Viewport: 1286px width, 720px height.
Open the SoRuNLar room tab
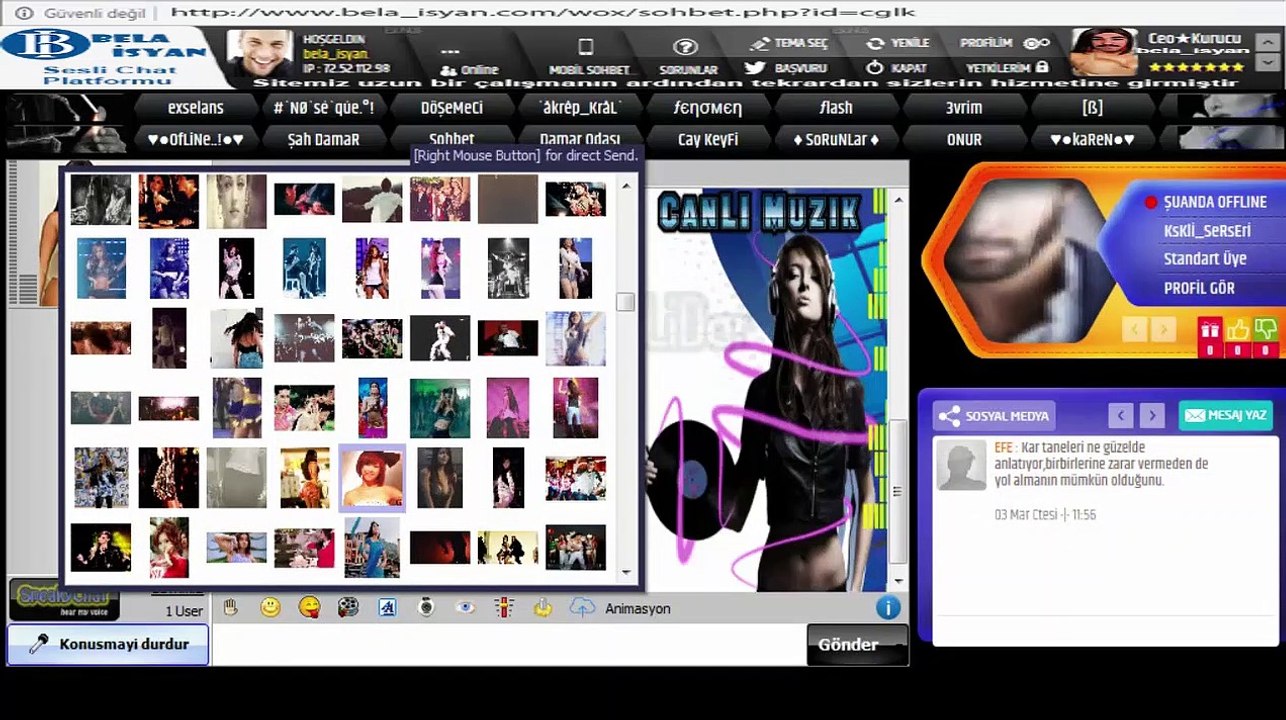tap(836, 139)
